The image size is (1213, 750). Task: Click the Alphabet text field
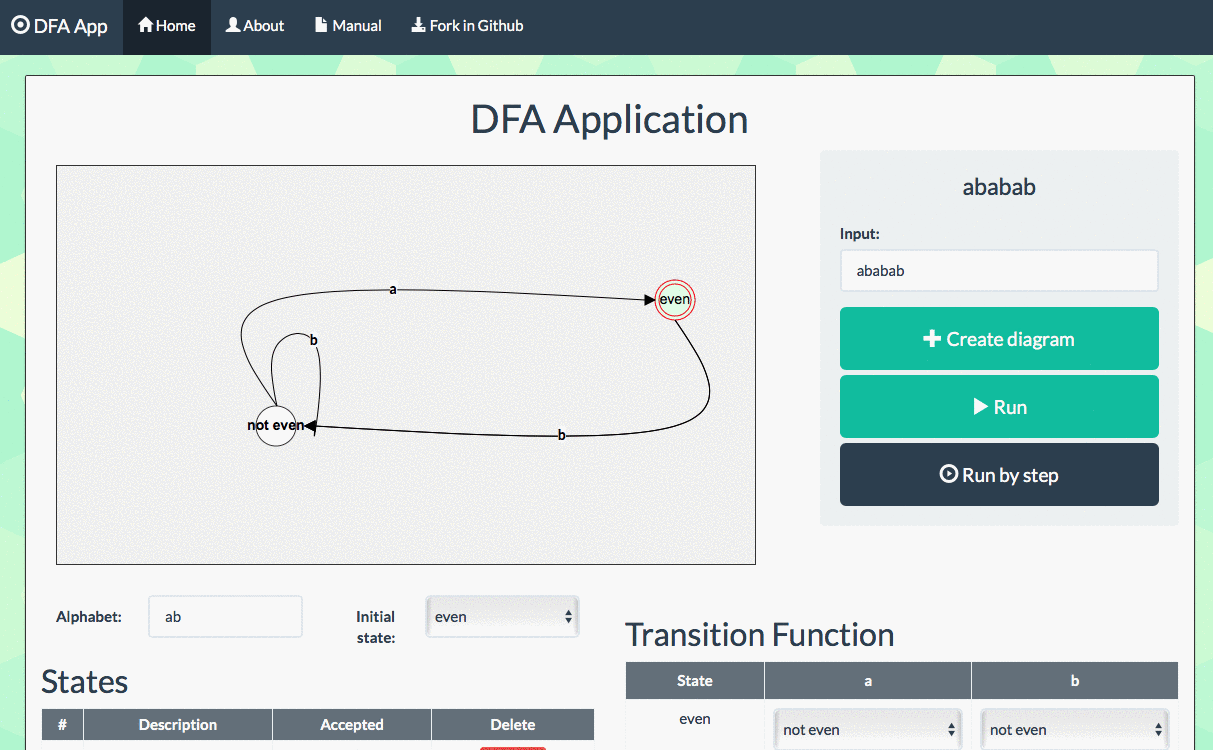click(225, 616)
